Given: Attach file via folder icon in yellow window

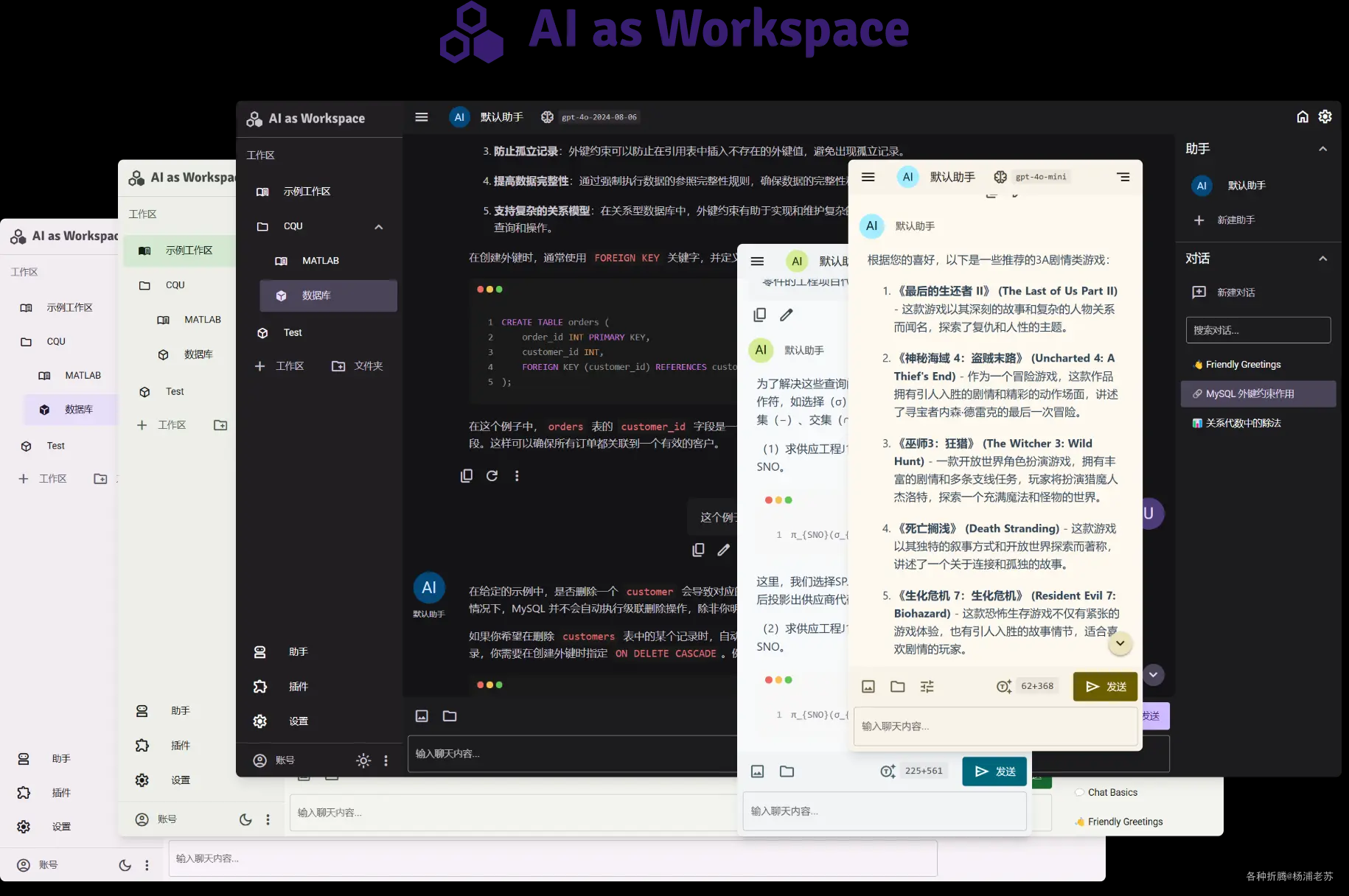Looking at the screenshot, I should 898,686.
